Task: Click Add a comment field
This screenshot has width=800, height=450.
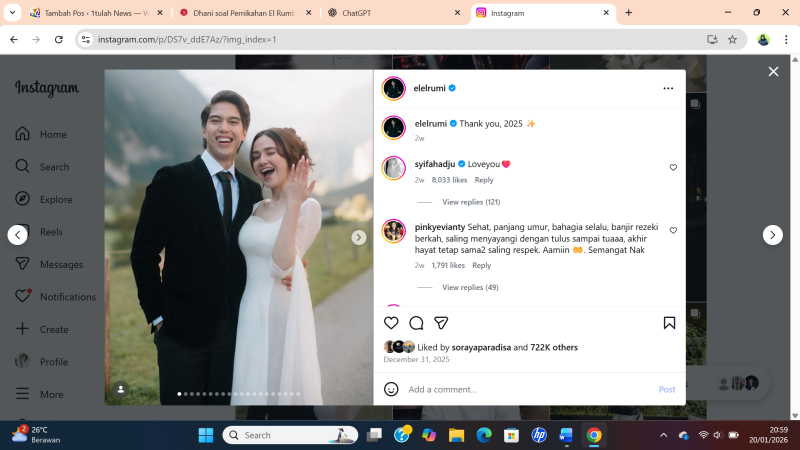Action: [528, 389]
